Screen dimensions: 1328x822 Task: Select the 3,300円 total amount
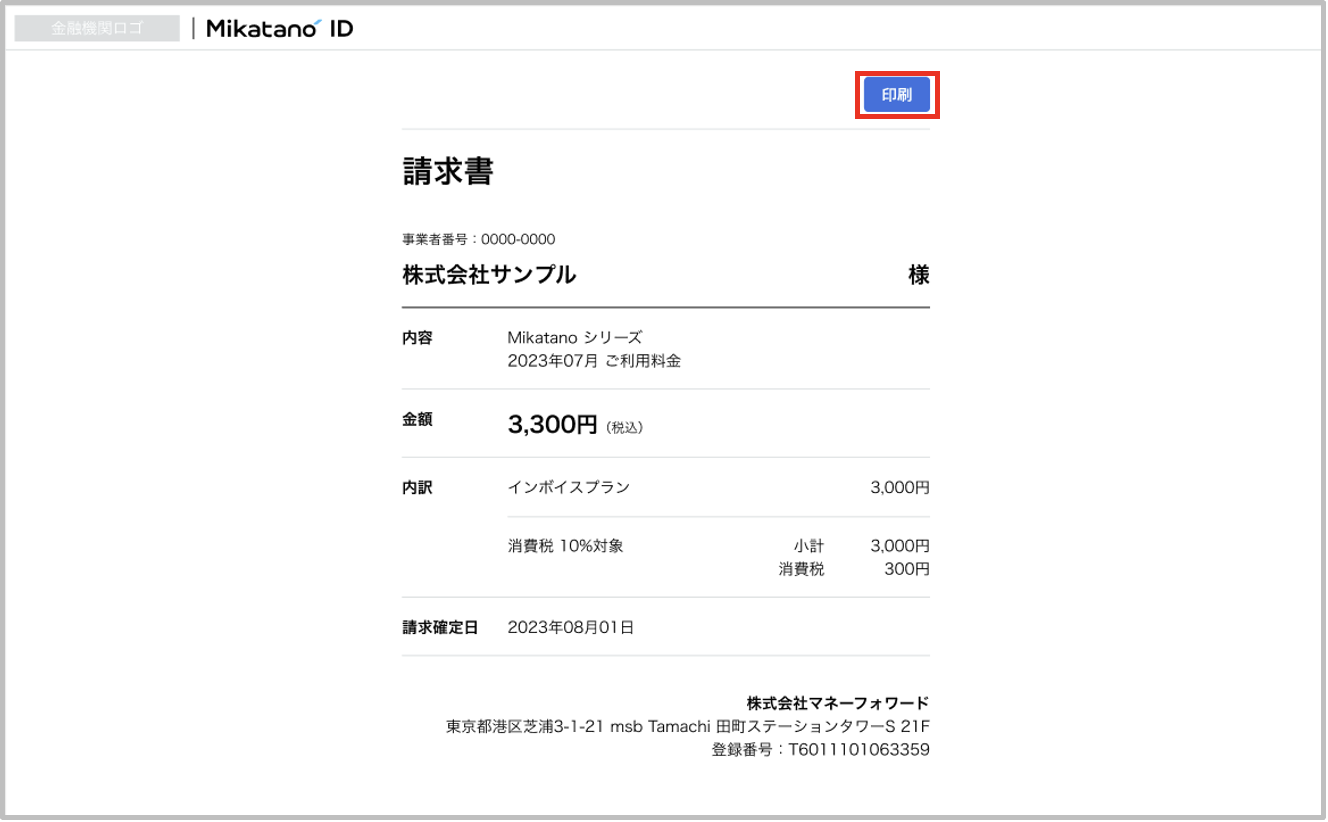click(552, 424)
